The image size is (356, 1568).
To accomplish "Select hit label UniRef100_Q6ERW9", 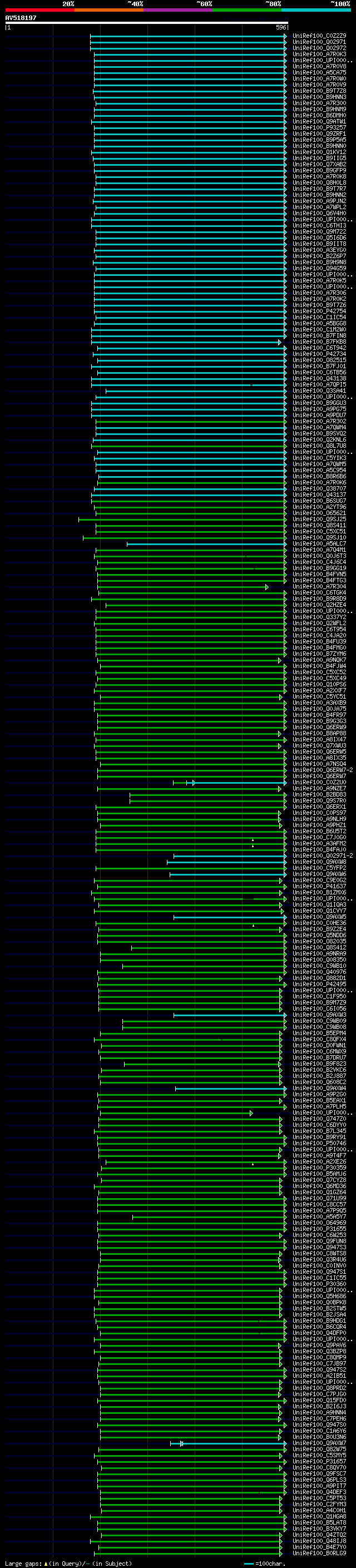I will [319, 728].
